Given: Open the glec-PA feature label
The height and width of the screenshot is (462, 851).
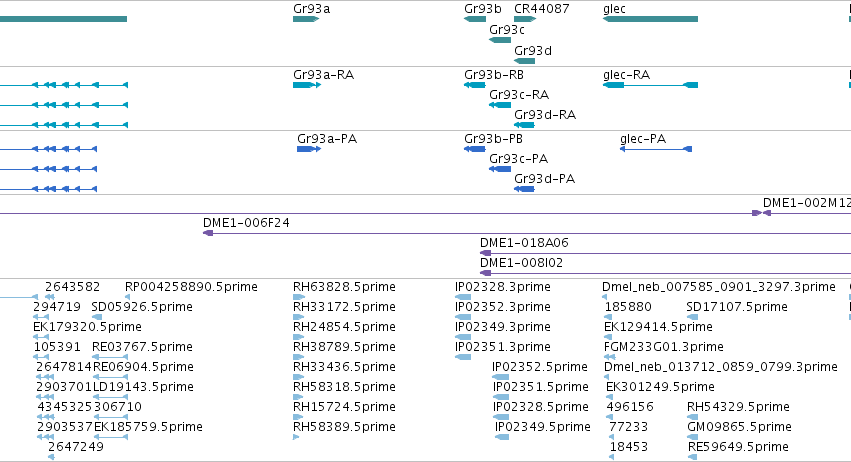Looking at the screenshot, I should [643, 139].
